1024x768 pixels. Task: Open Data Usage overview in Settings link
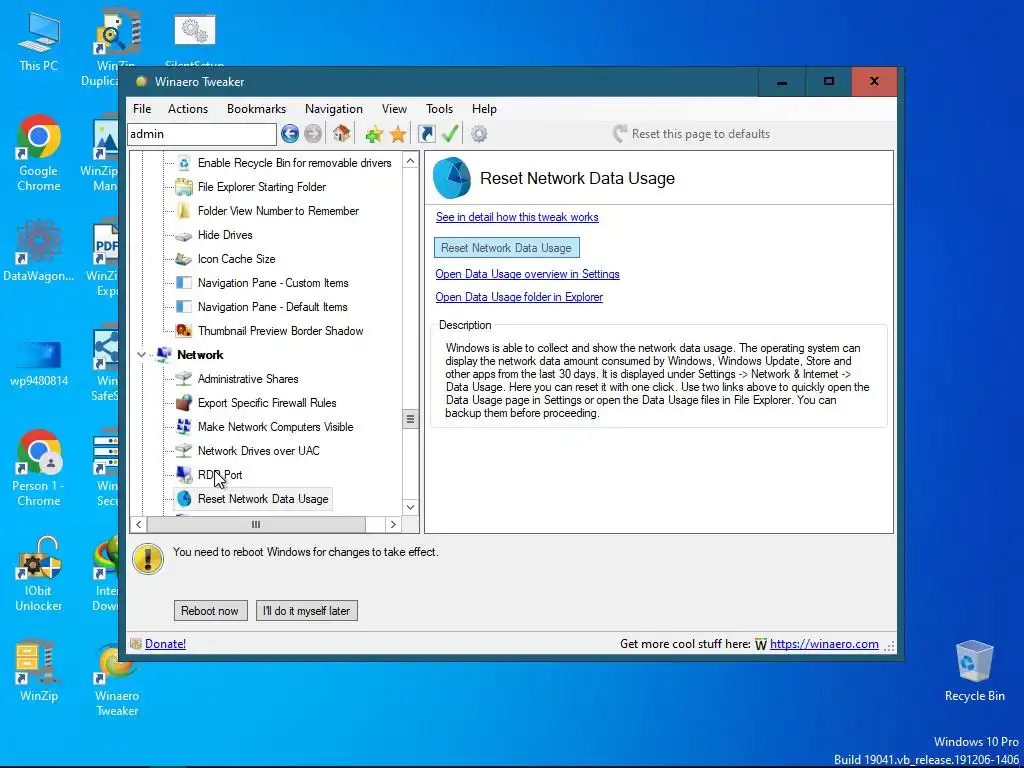[x=528, y=274]
